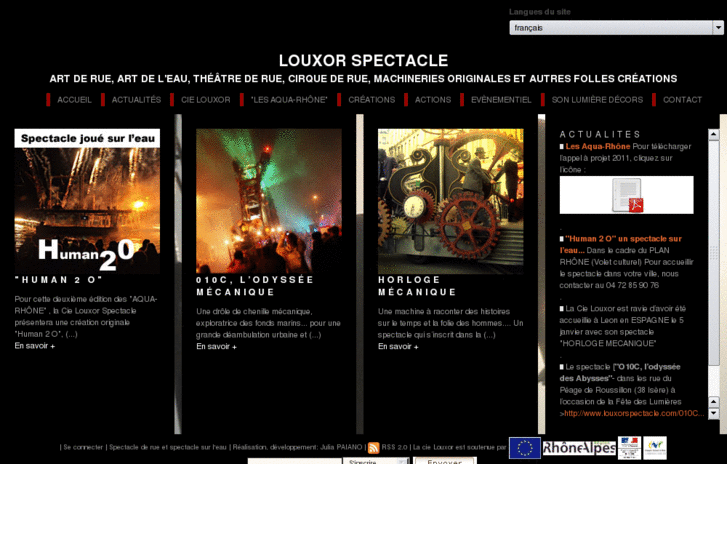
Task: Go to the ÉVÈNEMENTIEL menu item
Action: (501, 100)
